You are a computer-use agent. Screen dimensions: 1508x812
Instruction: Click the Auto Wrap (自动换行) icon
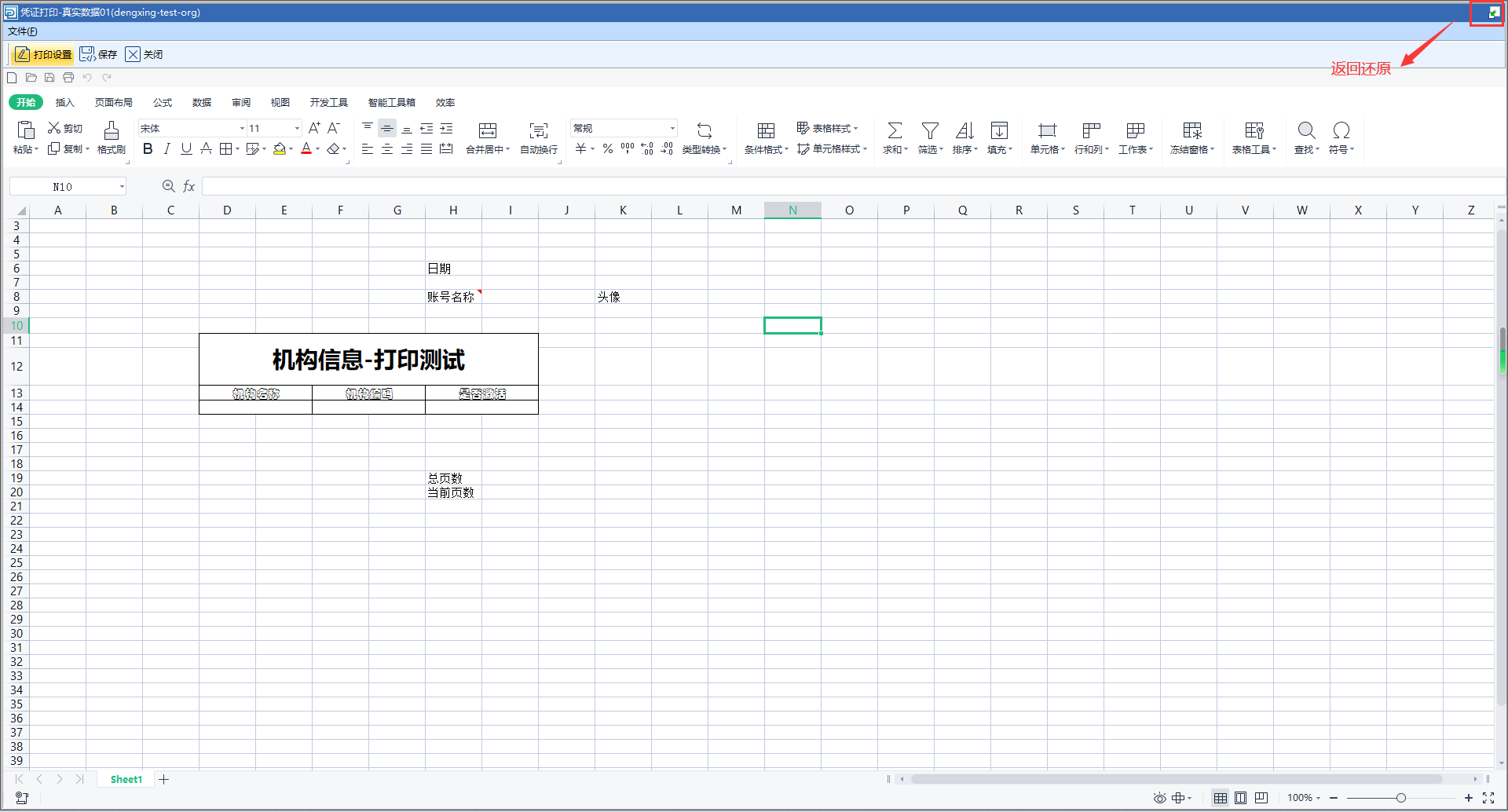[538, 130]
